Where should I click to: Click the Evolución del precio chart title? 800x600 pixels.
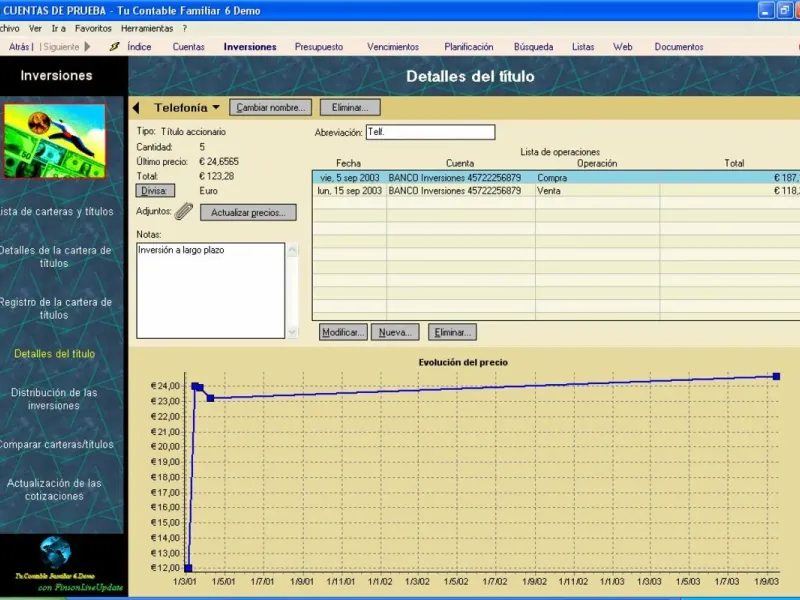tap(463, 362)
